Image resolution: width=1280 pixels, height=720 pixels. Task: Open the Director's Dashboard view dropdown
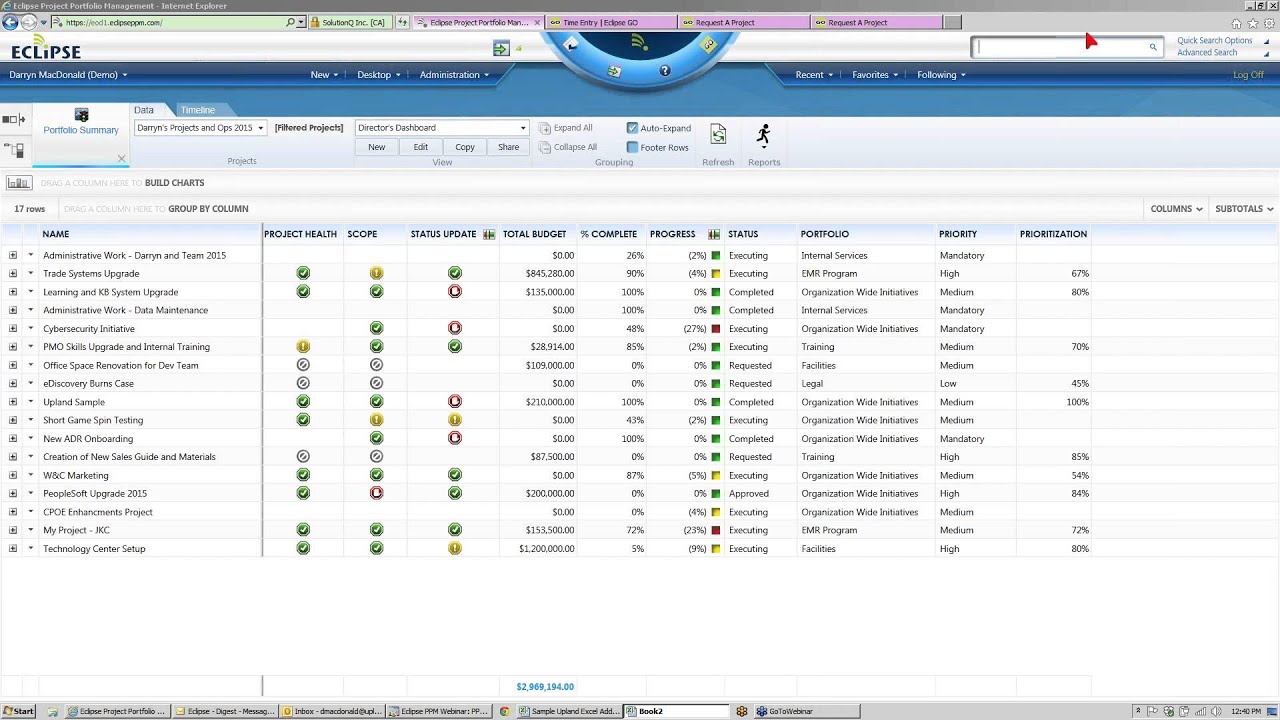(x=441, y=128)
